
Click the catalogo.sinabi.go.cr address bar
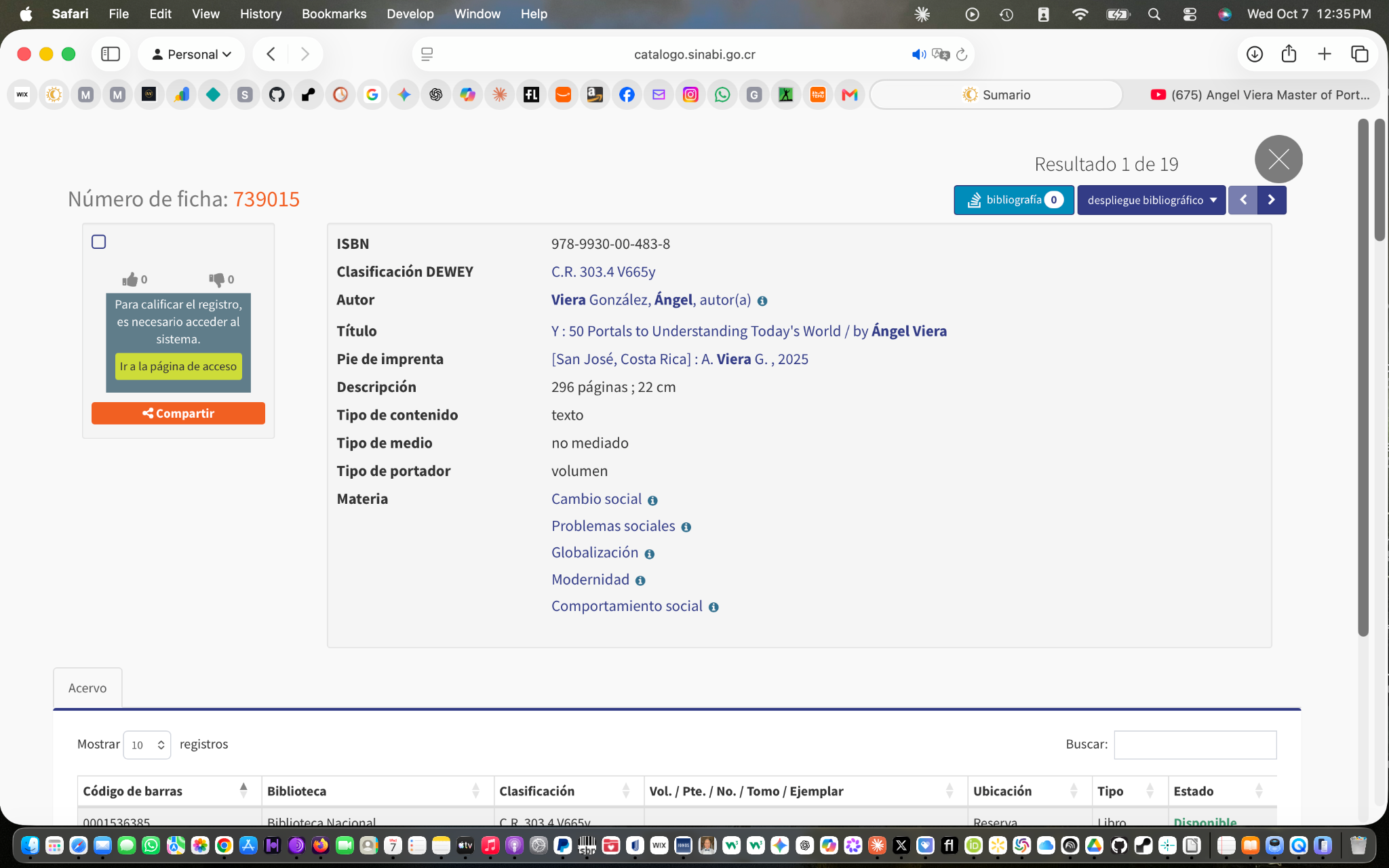[694, 54]
